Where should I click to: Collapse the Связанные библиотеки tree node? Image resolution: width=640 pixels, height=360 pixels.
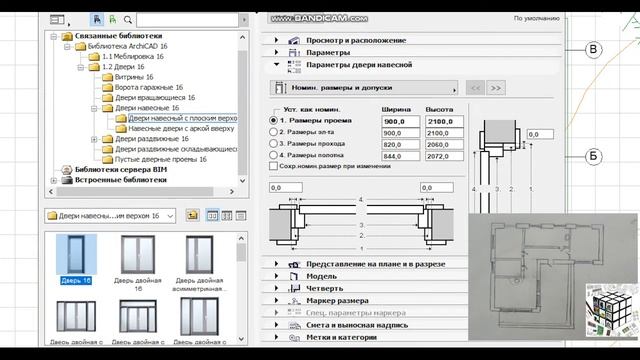pos(53,36)
